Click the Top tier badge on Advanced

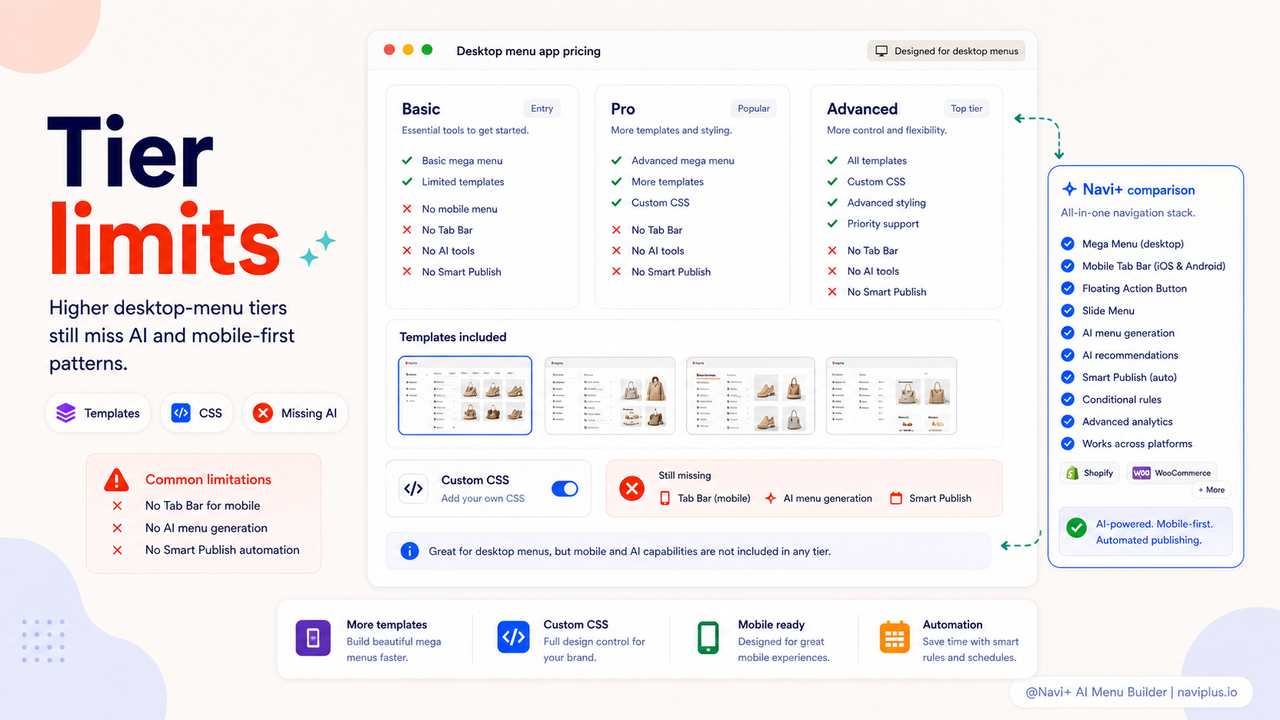point(966,109)
